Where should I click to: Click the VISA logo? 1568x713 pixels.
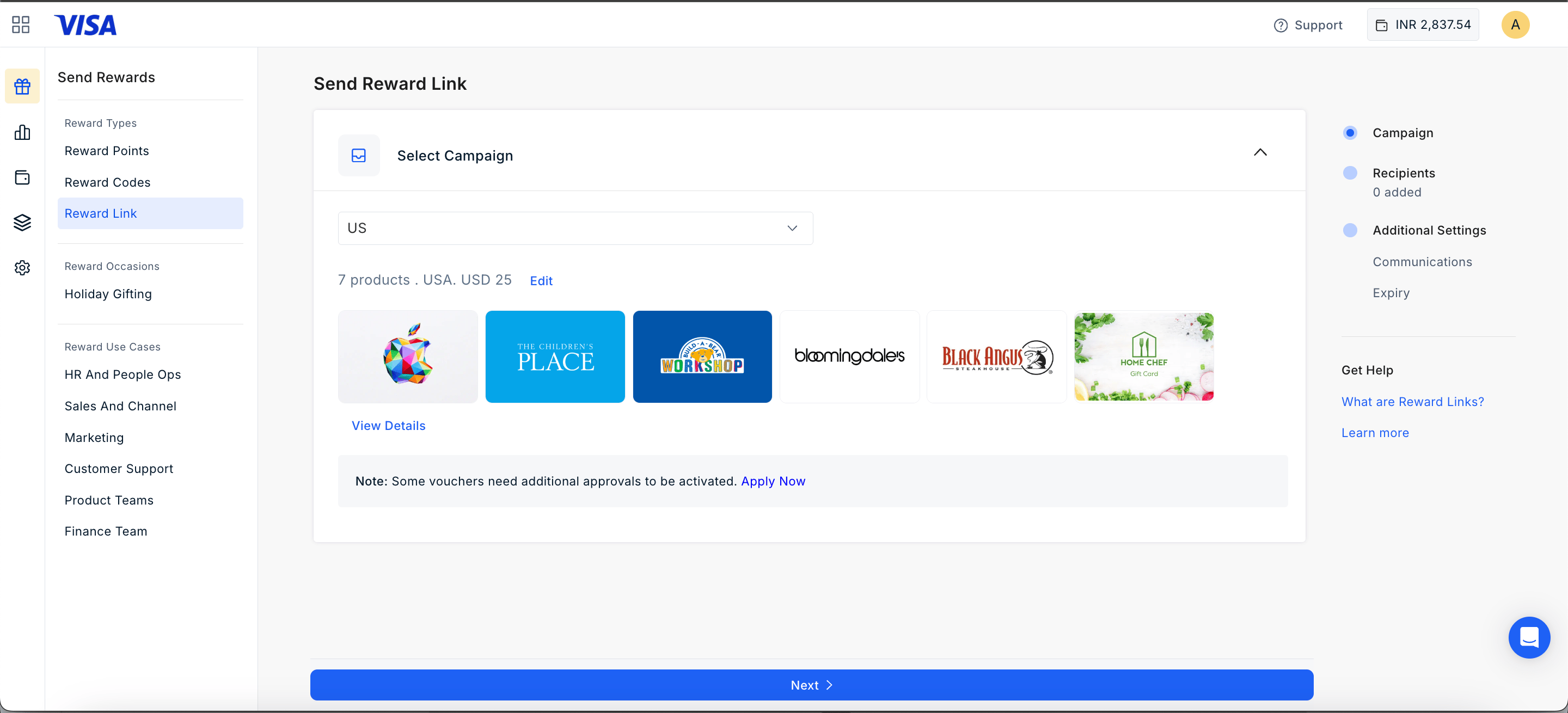[x=85, y=25]
